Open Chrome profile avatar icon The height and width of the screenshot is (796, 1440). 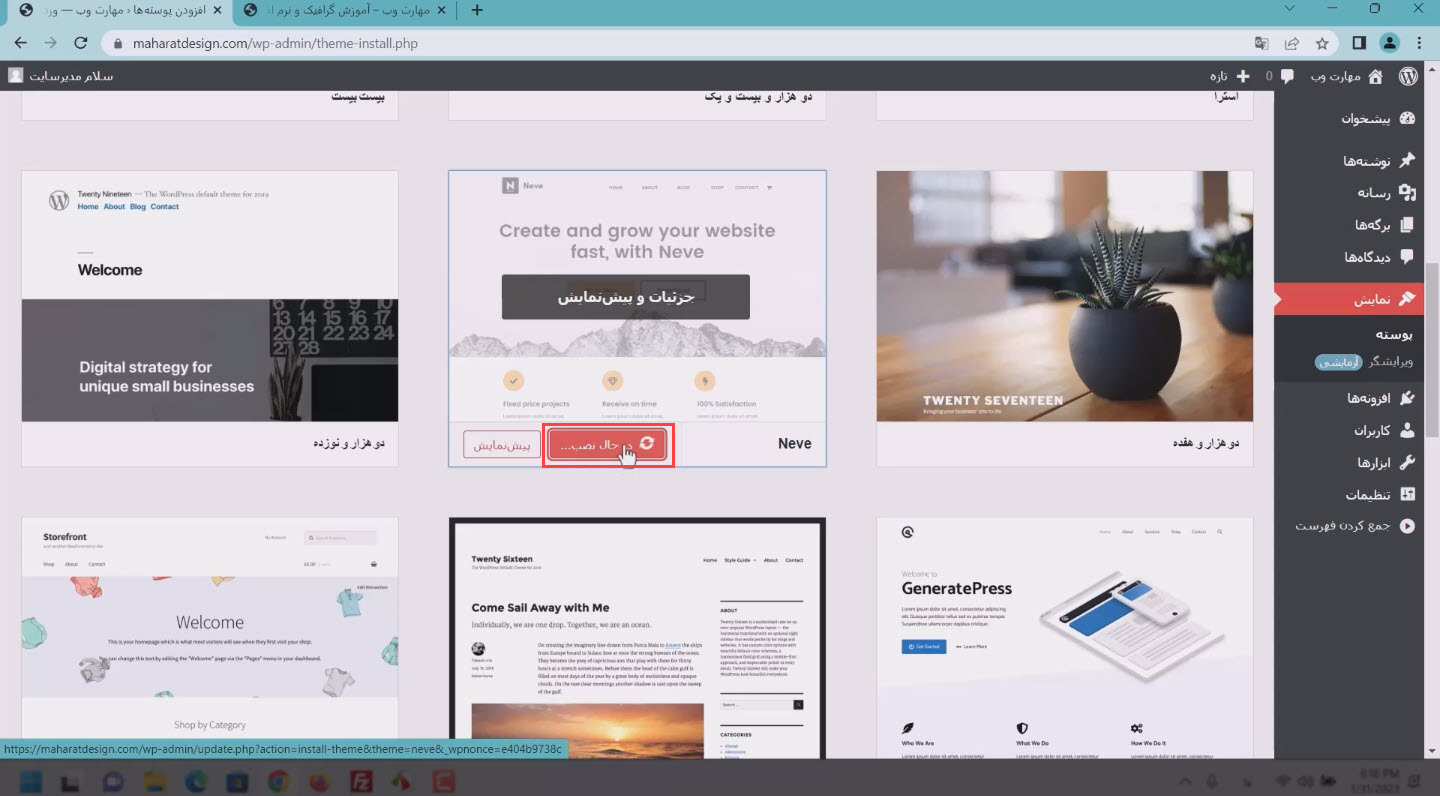pyautogui.click(x=1389, y=43)
